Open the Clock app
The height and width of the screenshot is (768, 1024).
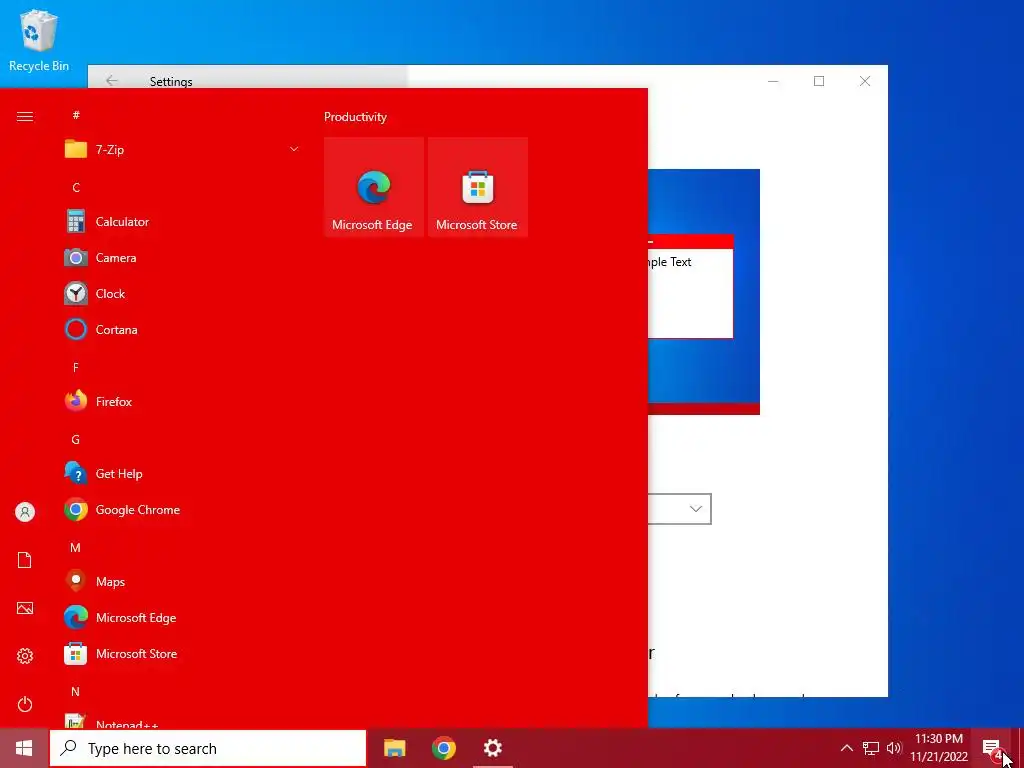tap(182, 294)
